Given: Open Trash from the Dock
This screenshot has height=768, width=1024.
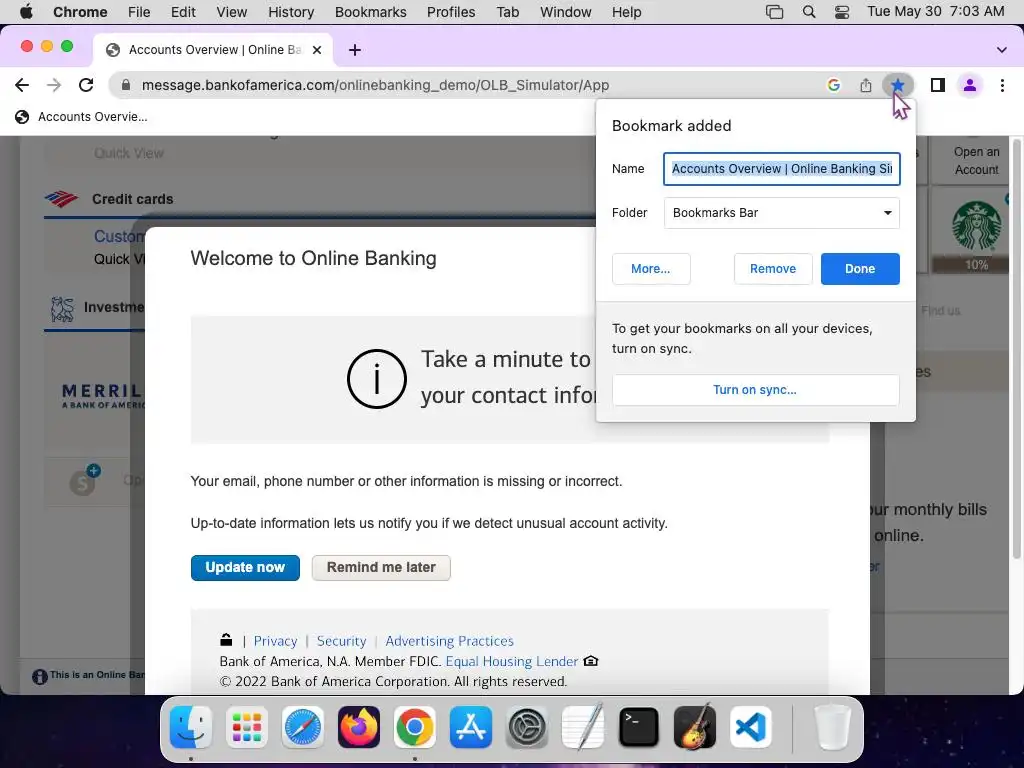Looking at the screenshot, I should (832, 727).
